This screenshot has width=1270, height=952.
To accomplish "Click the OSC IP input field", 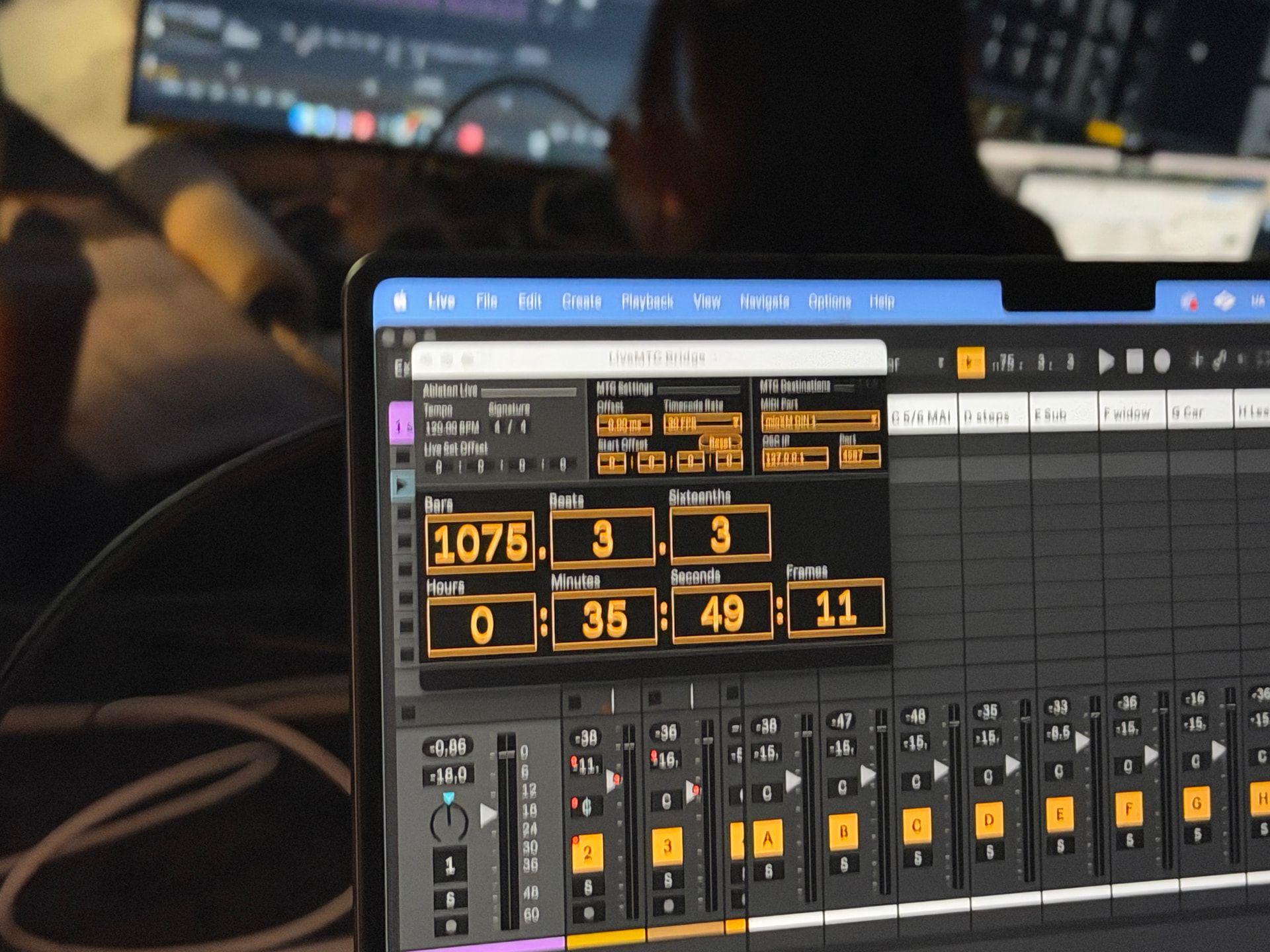I will pyautogui.click(x=794, y=458).
